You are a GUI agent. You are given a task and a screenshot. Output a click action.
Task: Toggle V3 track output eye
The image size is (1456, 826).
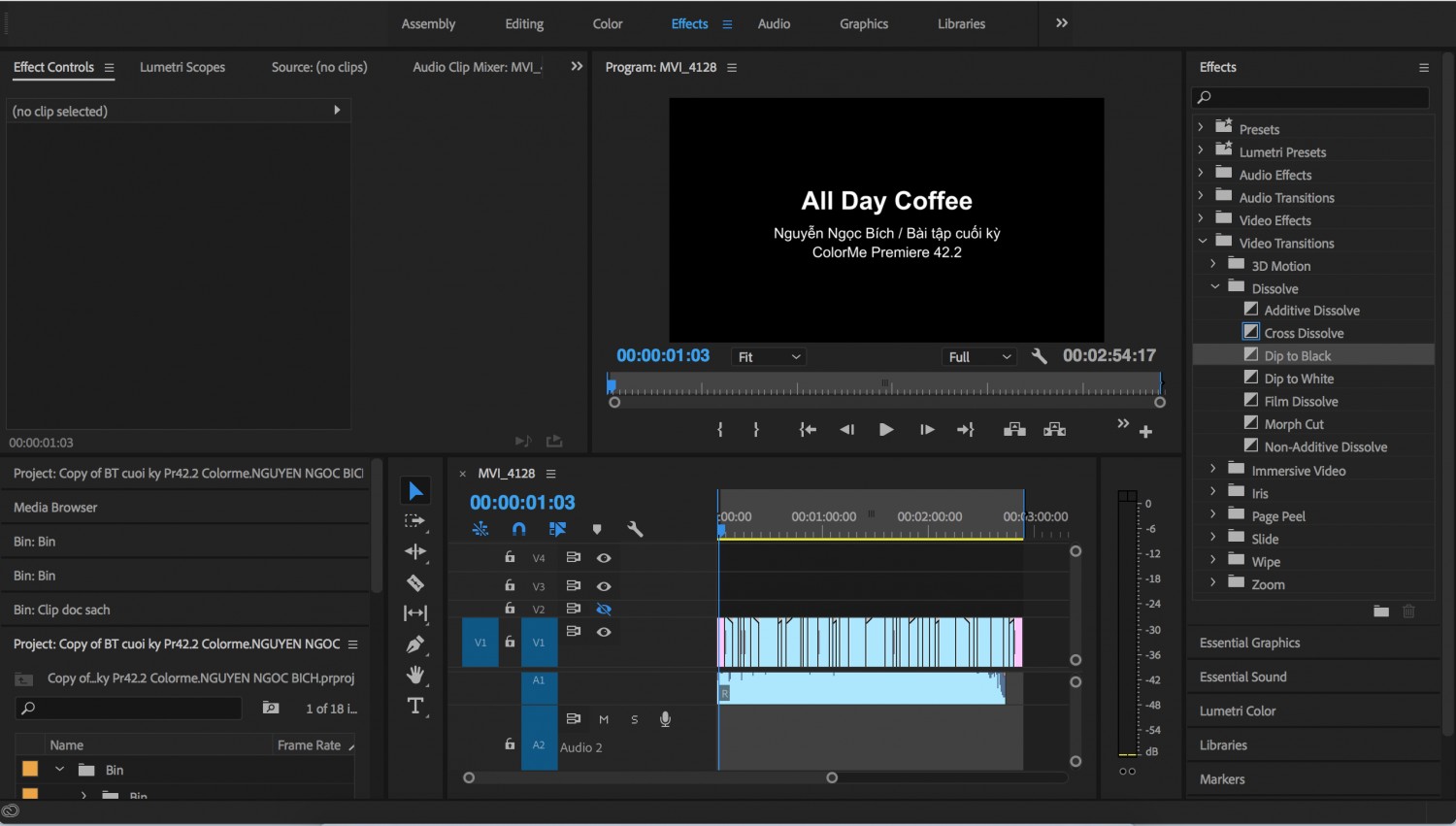click(x=604, y=586)
